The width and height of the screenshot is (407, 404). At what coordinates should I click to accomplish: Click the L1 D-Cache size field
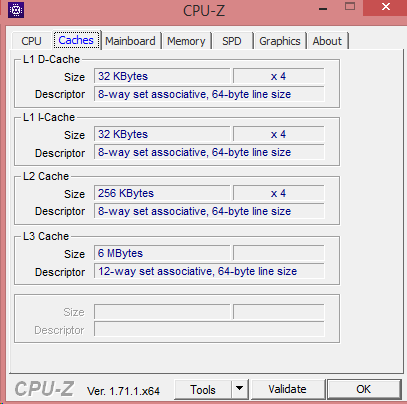162,76
